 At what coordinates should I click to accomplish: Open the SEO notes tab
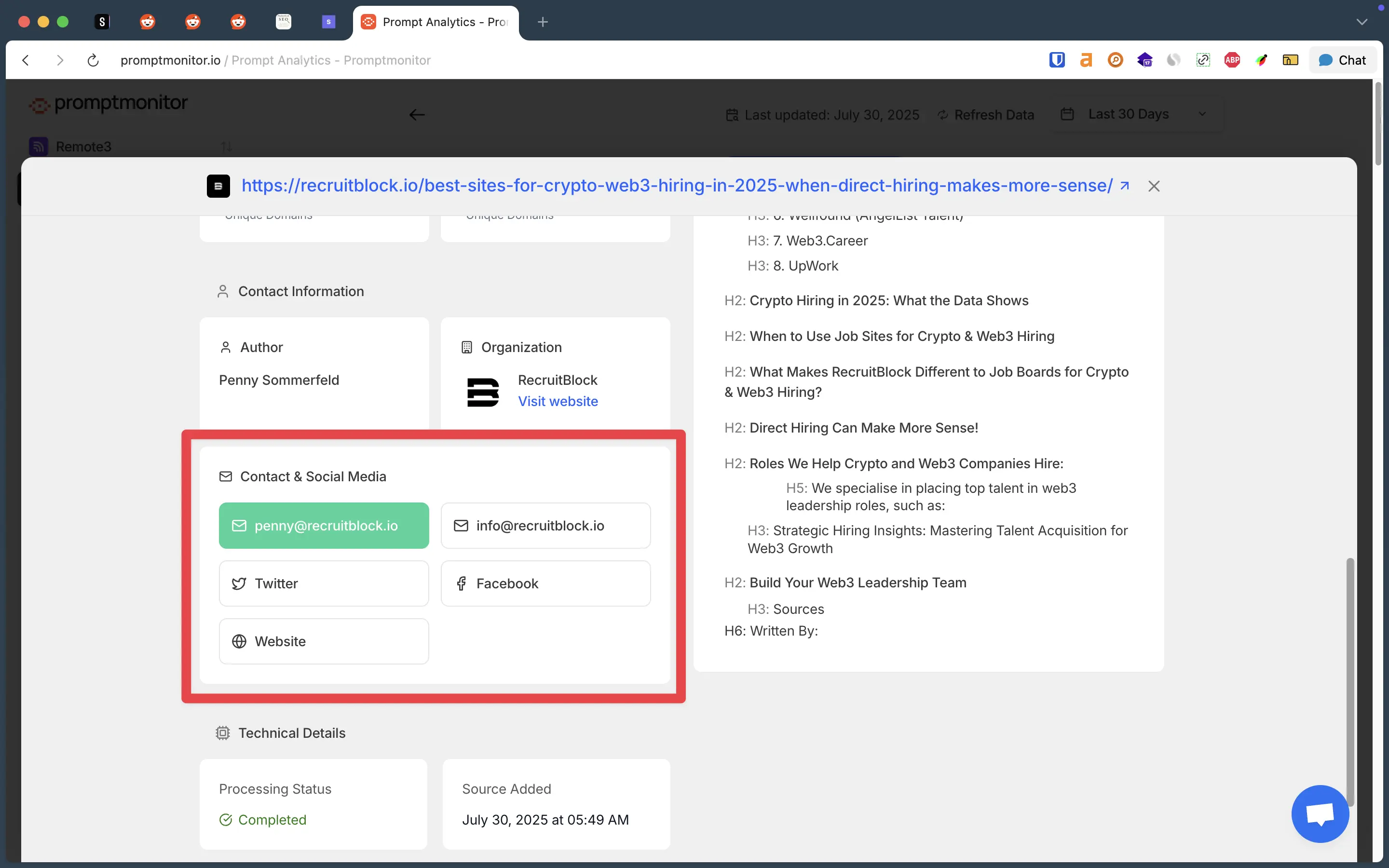(x=284, y=22)
